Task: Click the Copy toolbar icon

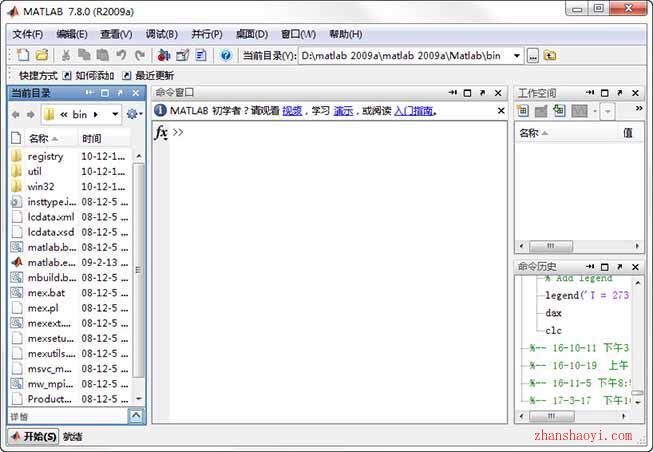Action: pyautogui.click(x=85, y=55)
